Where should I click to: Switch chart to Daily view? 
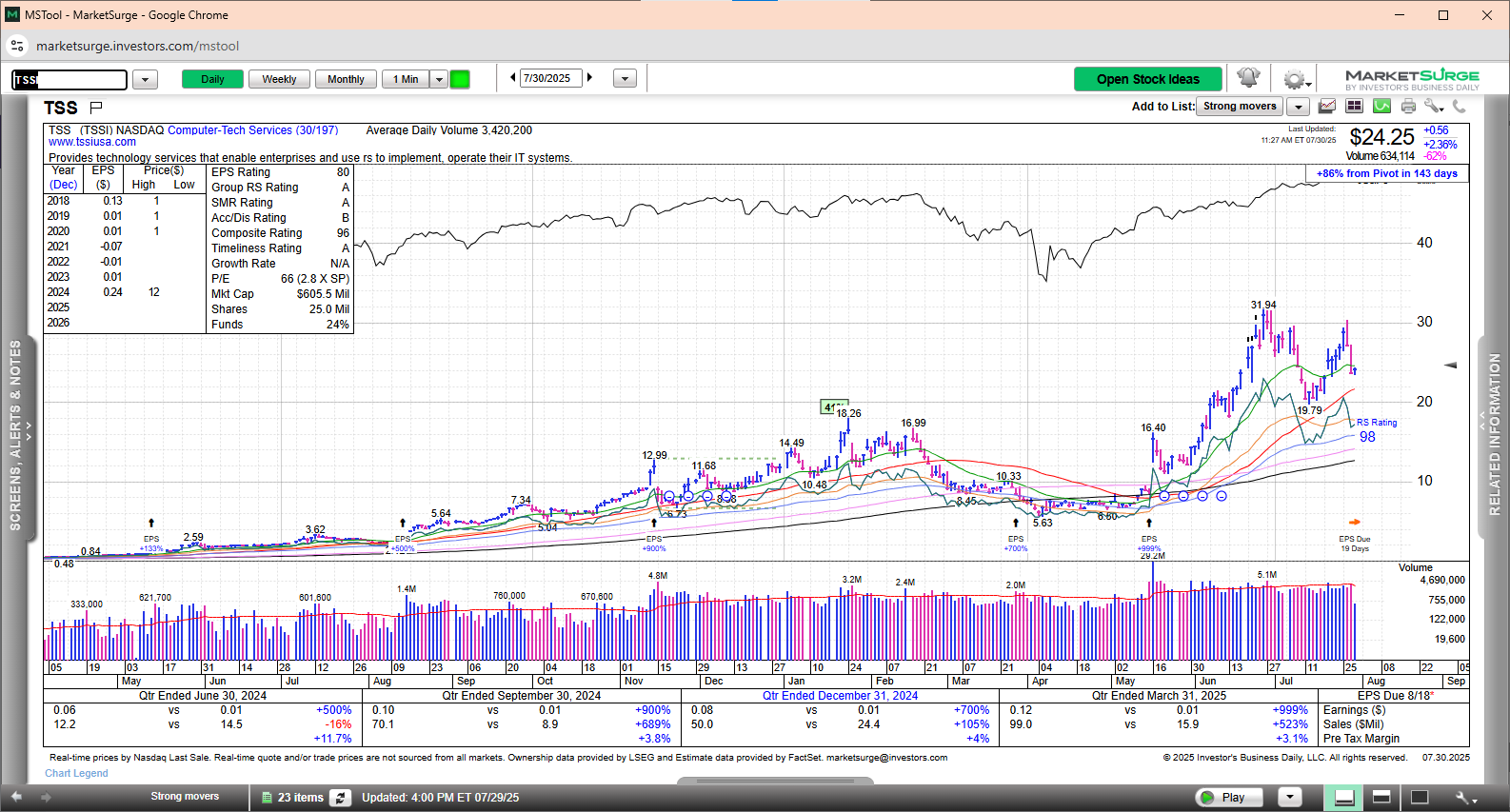pyautogui.click(x=212, y=79)
